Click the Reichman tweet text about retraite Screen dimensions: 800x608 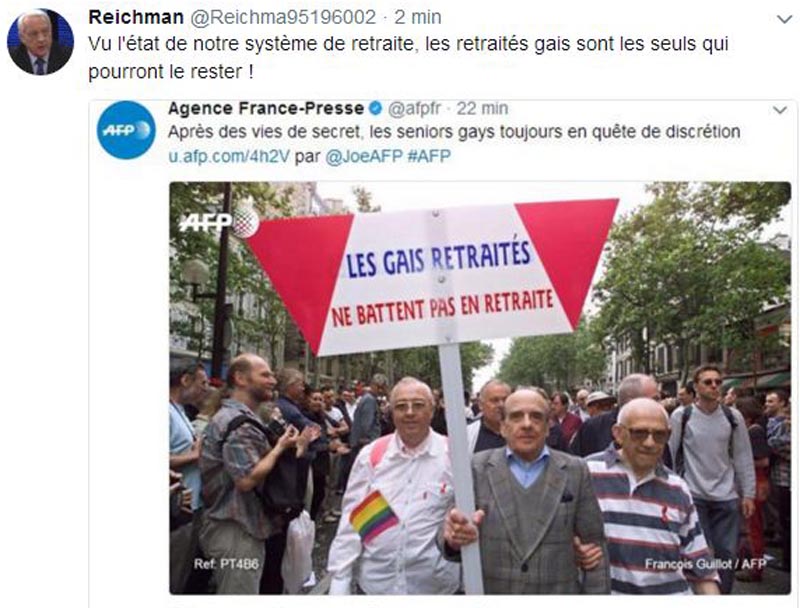408,57
